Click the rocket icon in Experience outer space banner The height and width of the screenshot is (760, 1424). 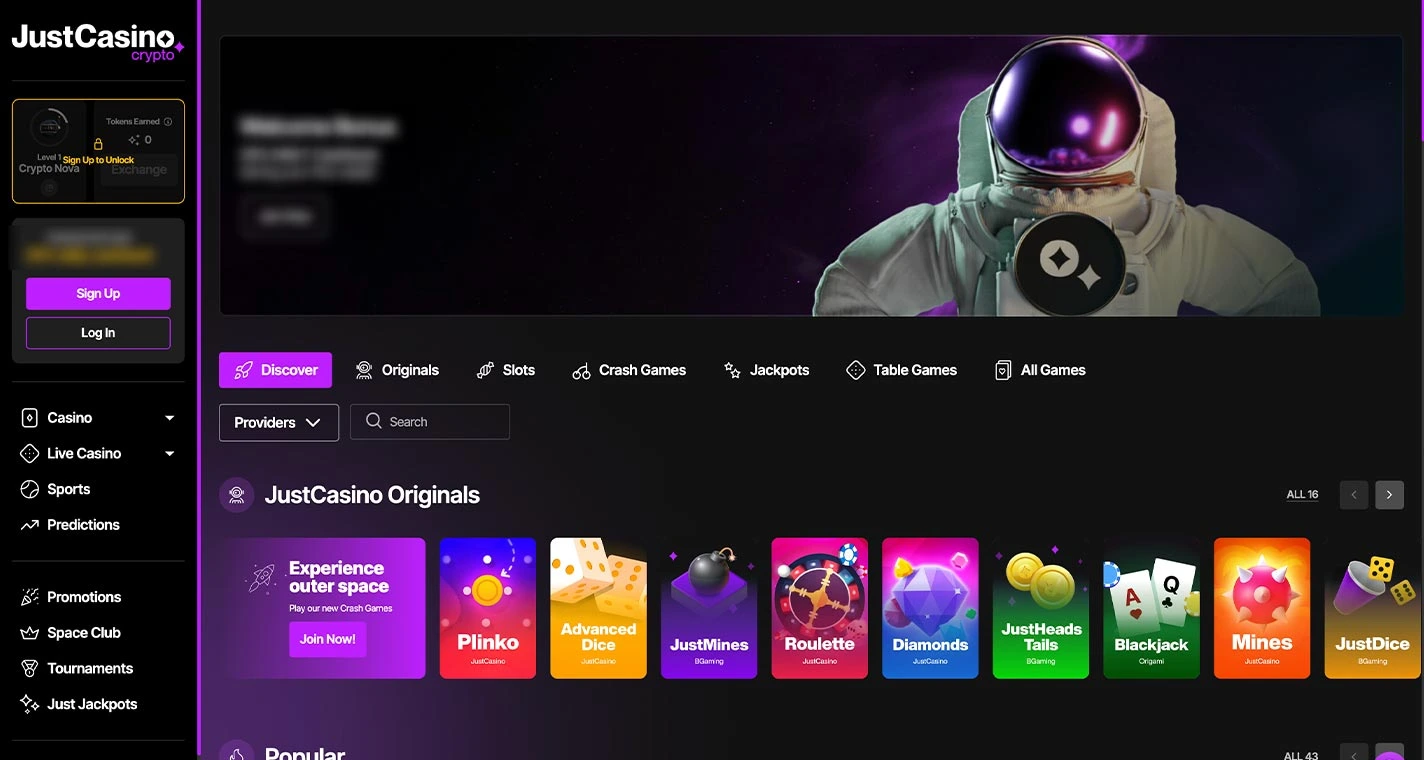[263, 578]
